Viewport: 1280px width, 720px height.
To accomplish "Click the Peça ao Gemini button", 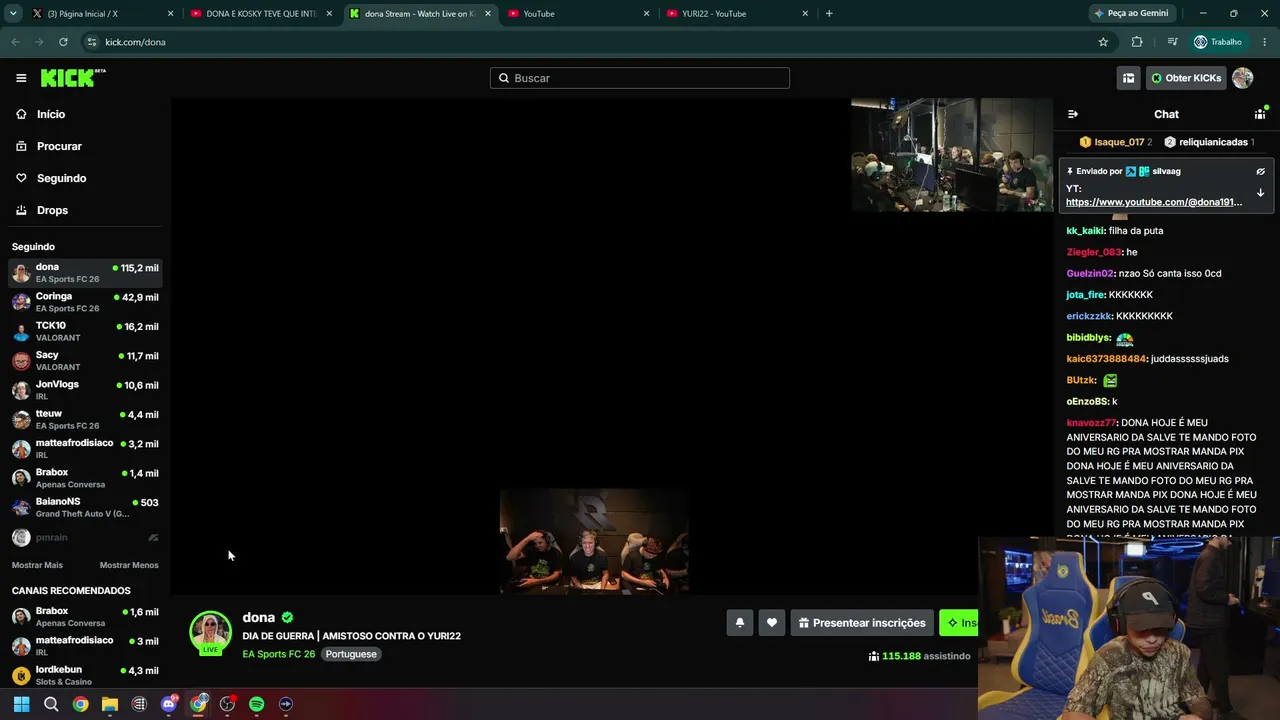I will tap(1132, 14).
